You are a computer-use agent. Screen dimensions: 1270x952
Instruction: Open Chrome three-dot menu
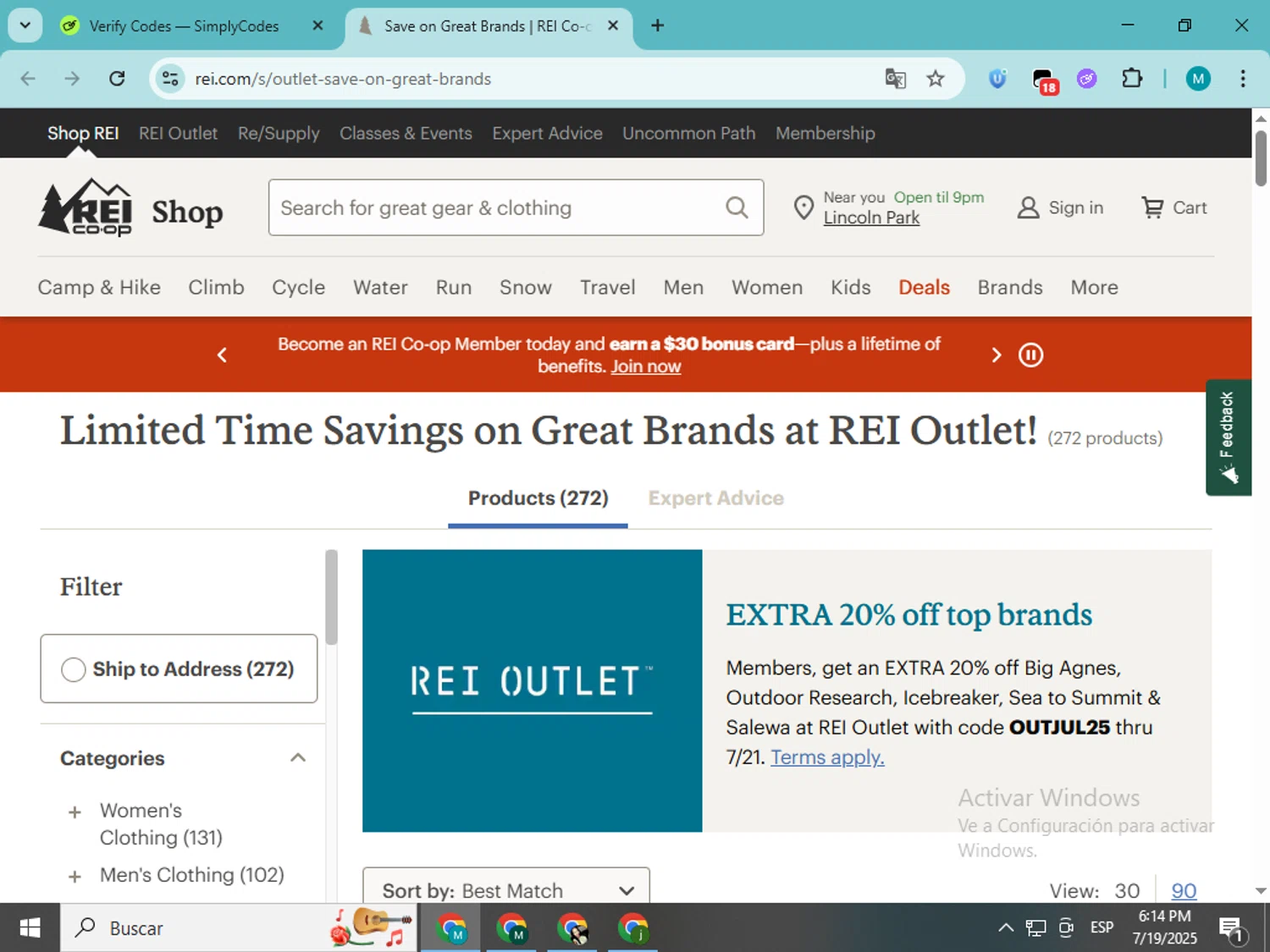coord(1243,79)
